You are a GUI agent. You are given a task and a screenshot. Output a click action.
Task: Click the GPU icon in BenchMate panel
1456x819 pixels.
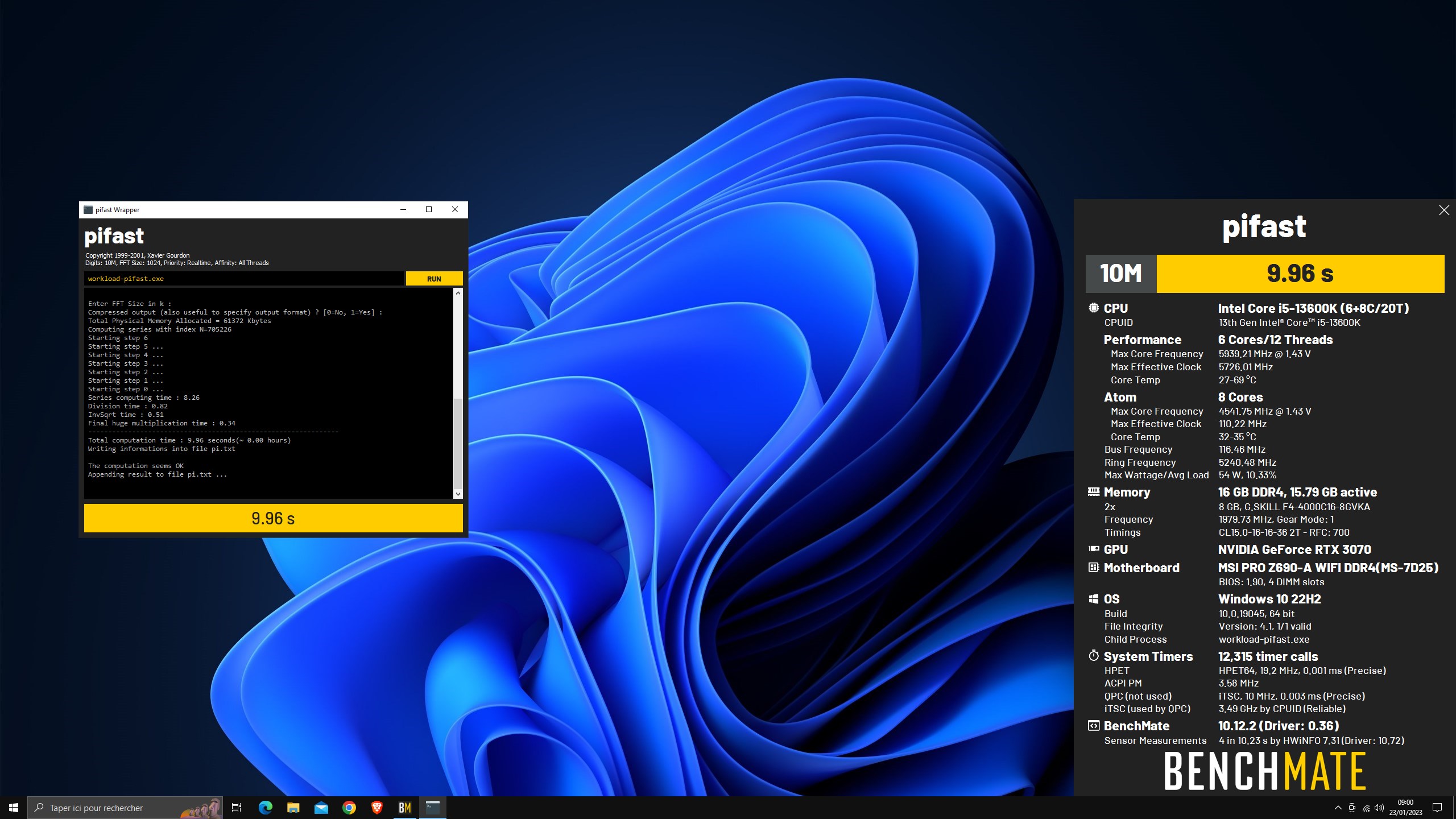1093,549
